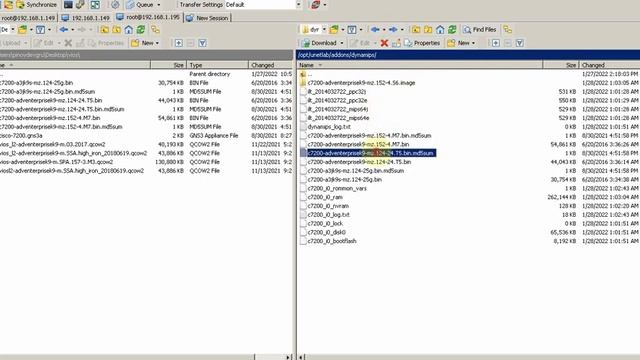This screenshot has width=640, height=360.
Task: Select c7200-adventerprisek9-mz.152-4.S6.image folder
Action: tap(361, 83)
